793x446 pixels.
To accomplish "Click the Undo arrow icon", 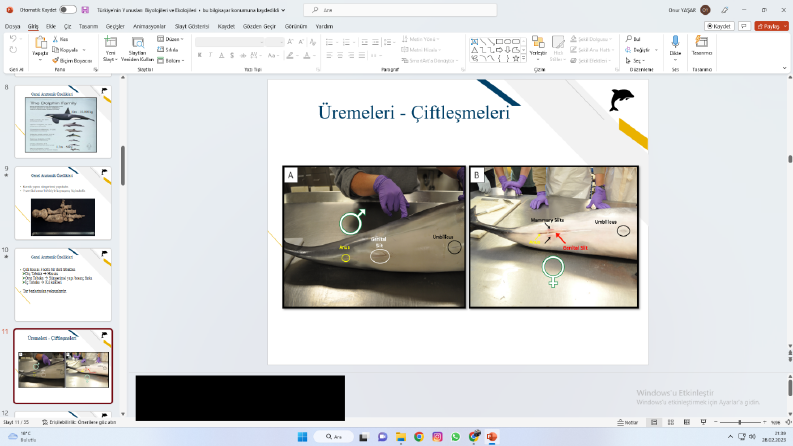I will coord(13,39).
